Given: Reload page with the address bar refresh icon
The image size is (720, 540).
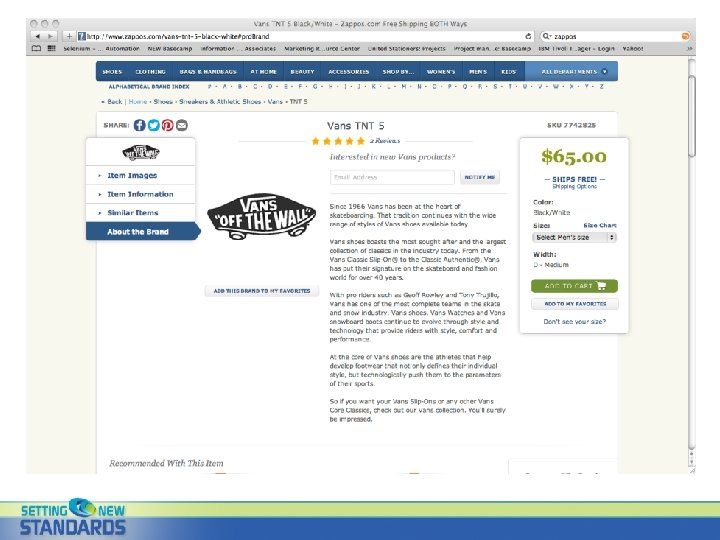Looking at the screenshot, I should point(528,36).
